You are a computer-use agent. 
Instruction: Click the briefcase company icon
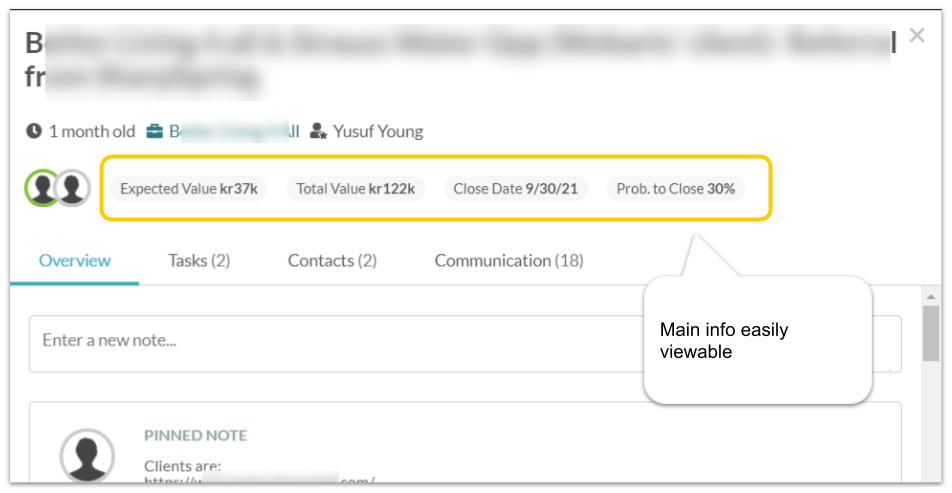[155, 131]
